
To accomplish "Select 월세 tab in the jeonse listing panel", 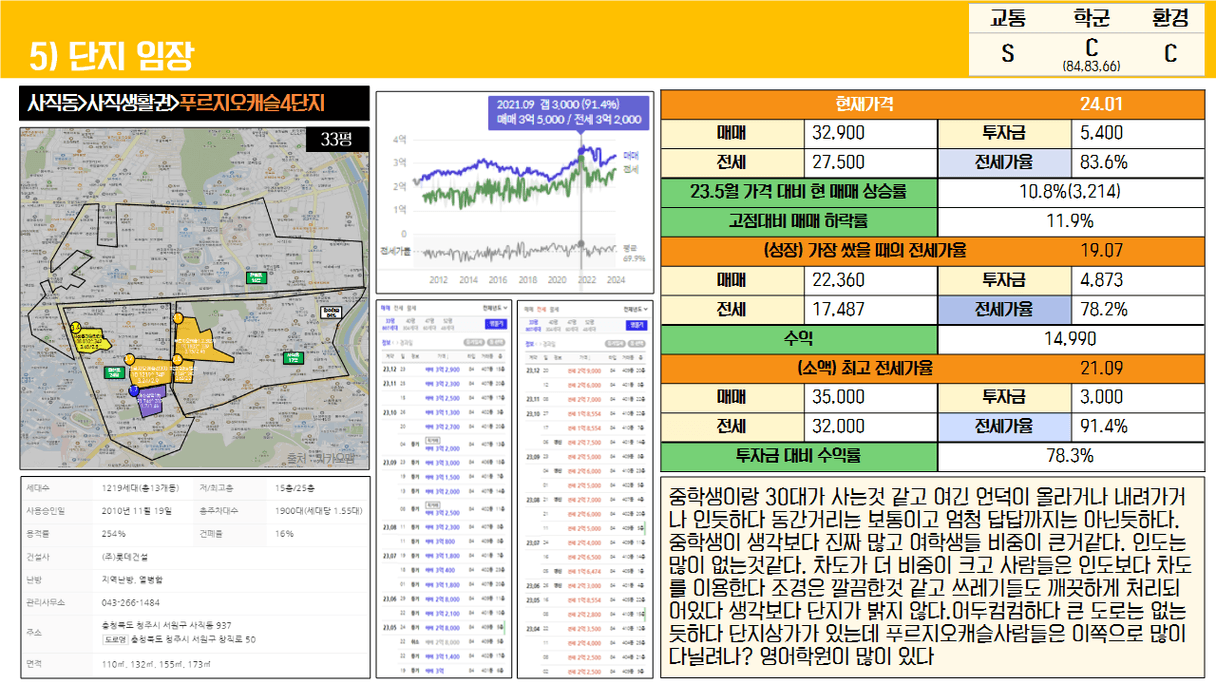I will 555,309.
